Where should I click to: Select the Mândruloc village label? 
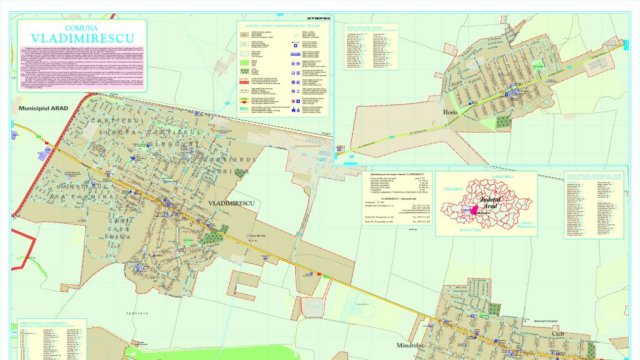pyautogui.click(x=410, y=345)
